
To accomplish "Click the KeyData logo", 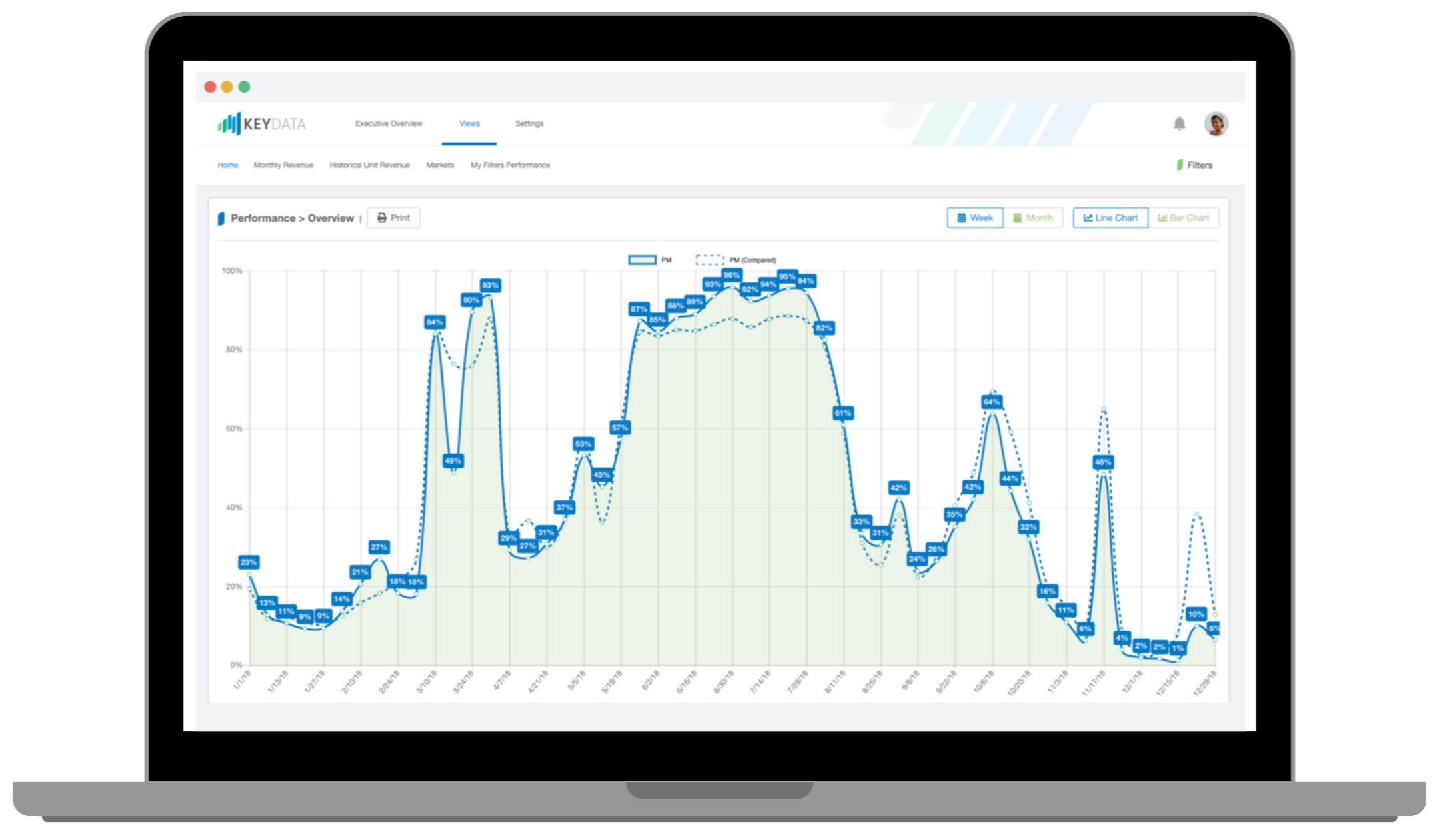I will (x=261, y=123).
